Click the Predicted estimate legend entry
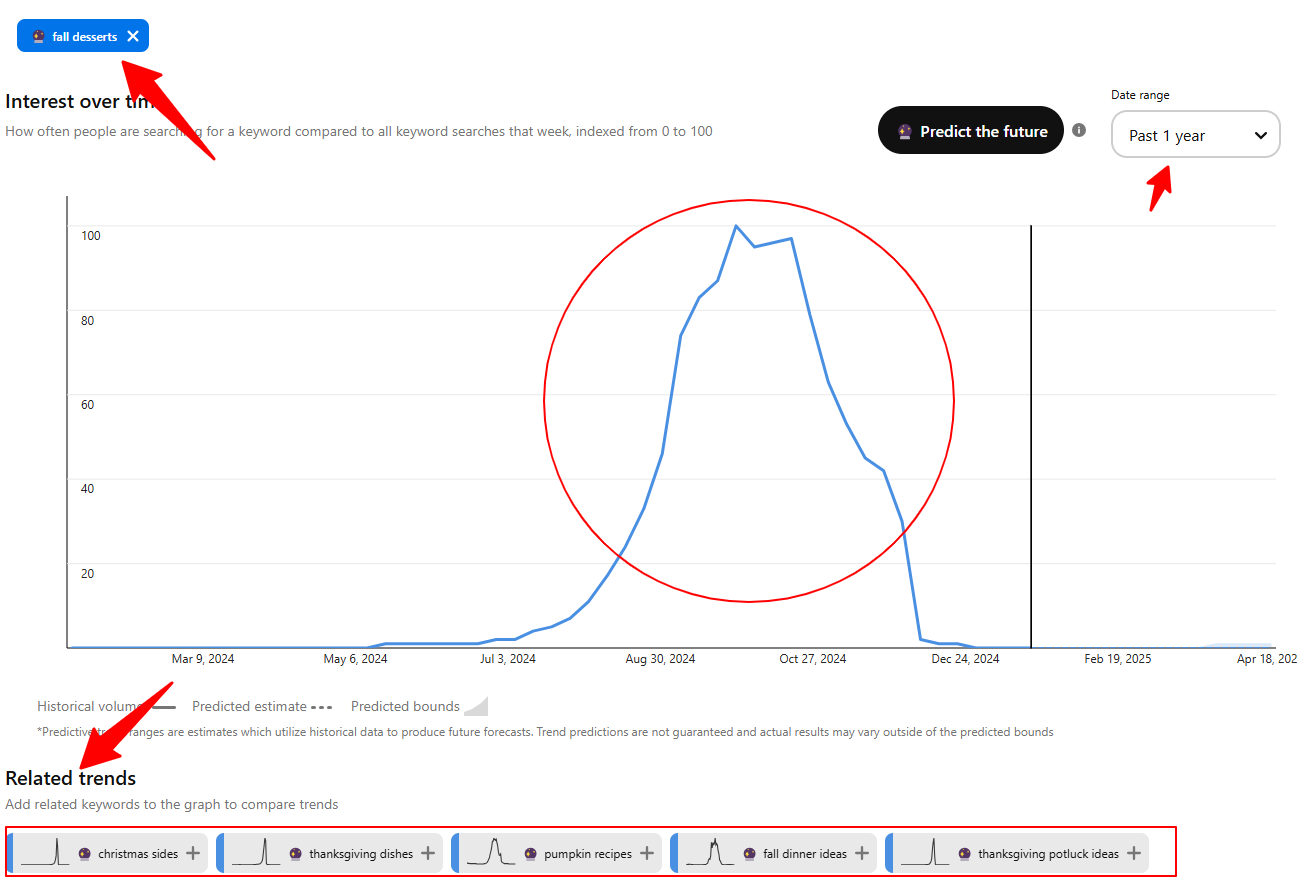 click(x=262, y=706)
